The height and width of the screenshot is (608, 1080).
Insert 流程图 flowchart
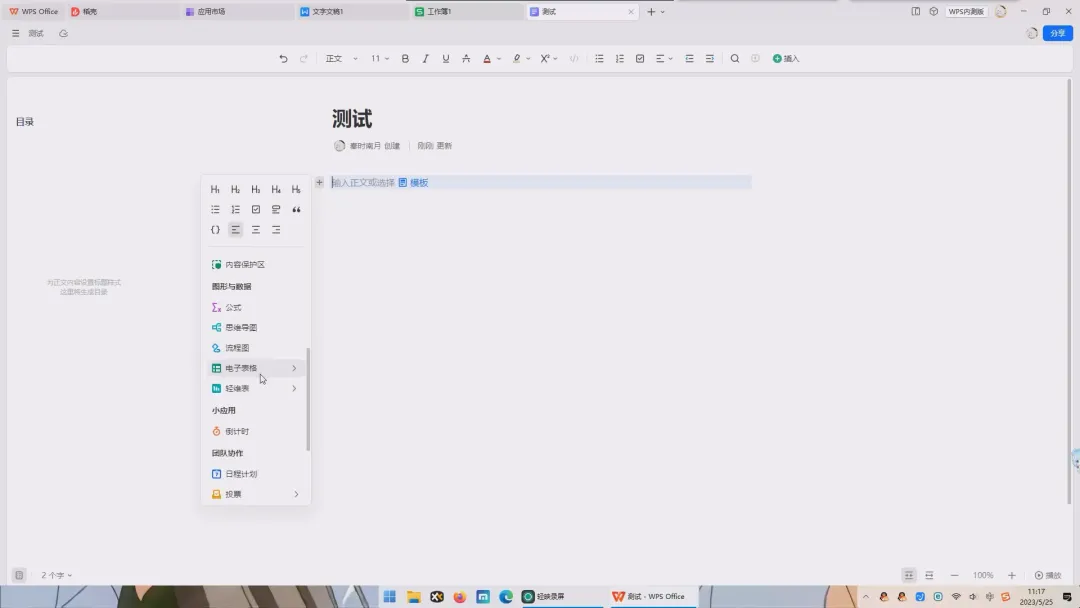pyautogui.click(x=256, y=348)
